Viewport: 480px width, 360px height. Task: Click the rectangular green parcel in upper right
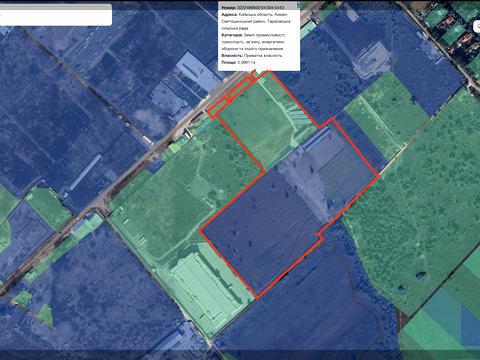pos(387,113)
